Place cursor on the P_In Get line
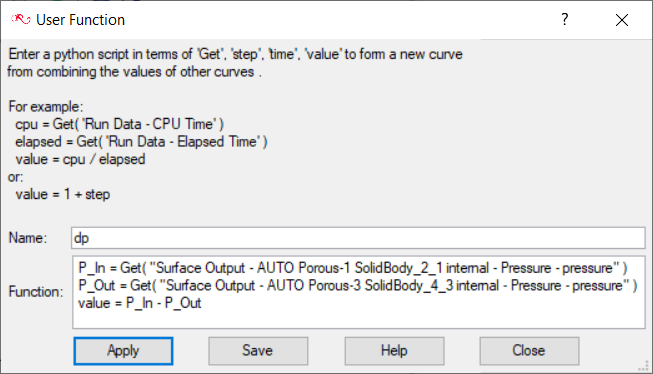Image resolution: width=653 pixels, height=374 pixels. click(x=352, y=268)
